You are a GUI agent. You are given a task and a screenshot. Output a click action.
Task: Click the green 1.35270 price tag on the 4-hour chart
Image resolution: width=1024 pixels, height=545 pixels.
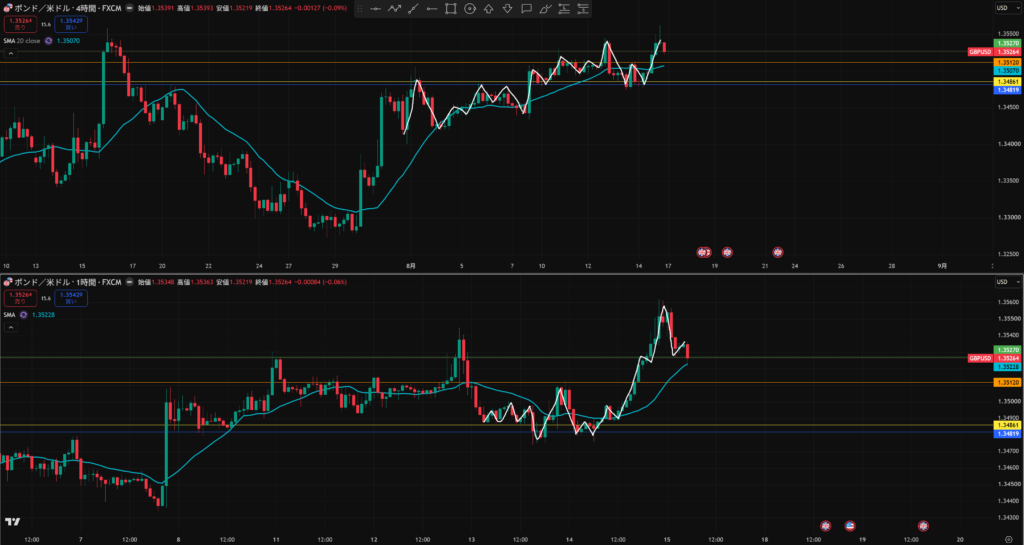coord(1006,42)
